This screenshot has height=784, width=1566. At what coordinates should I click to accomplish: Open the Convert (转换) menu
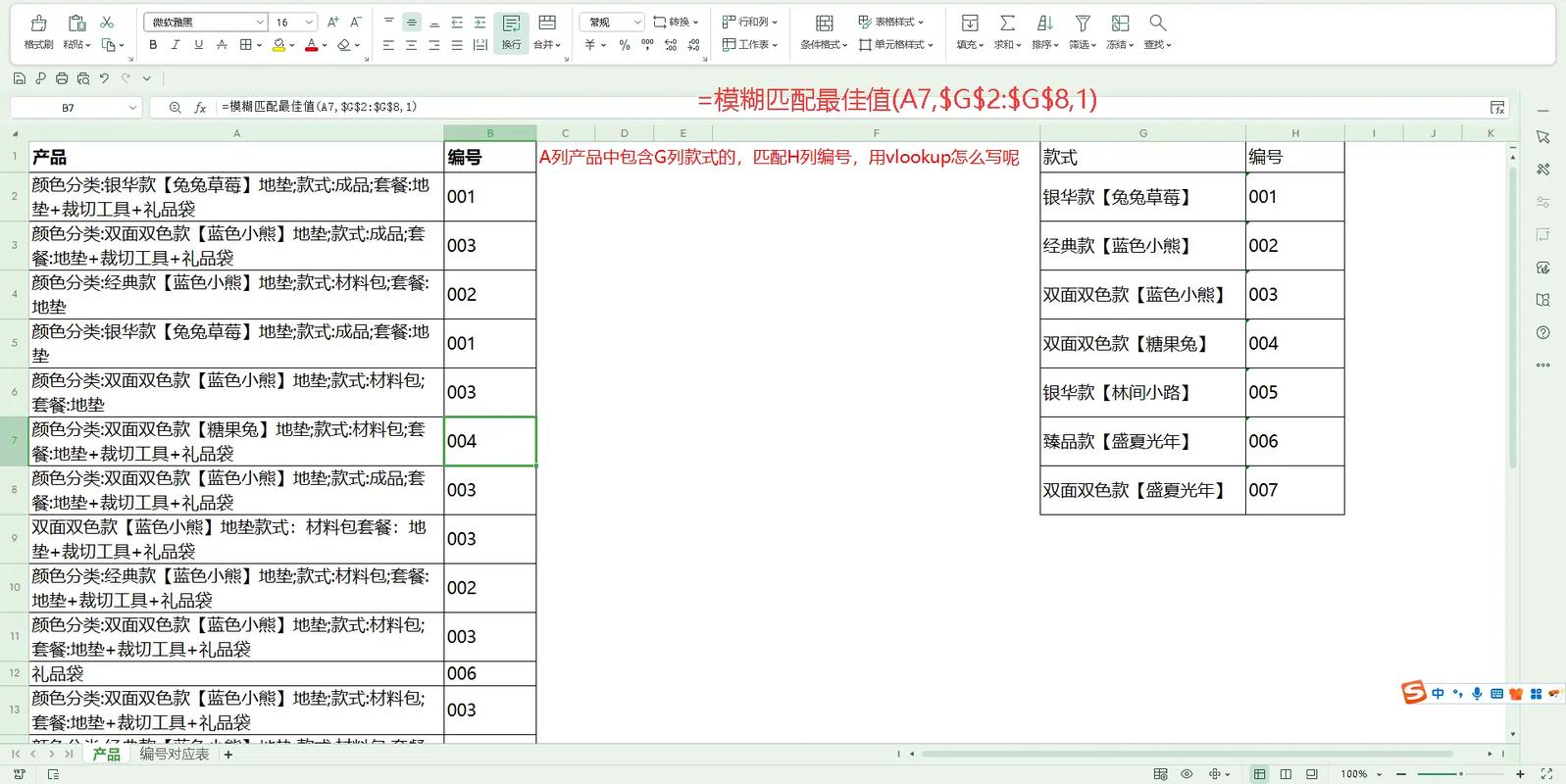tap(677, 22)
